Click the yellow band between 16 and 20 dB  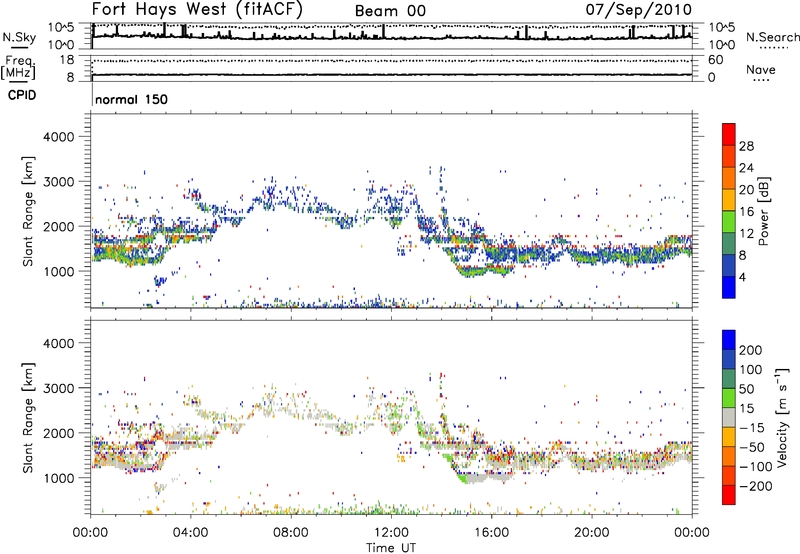[729, 200]
